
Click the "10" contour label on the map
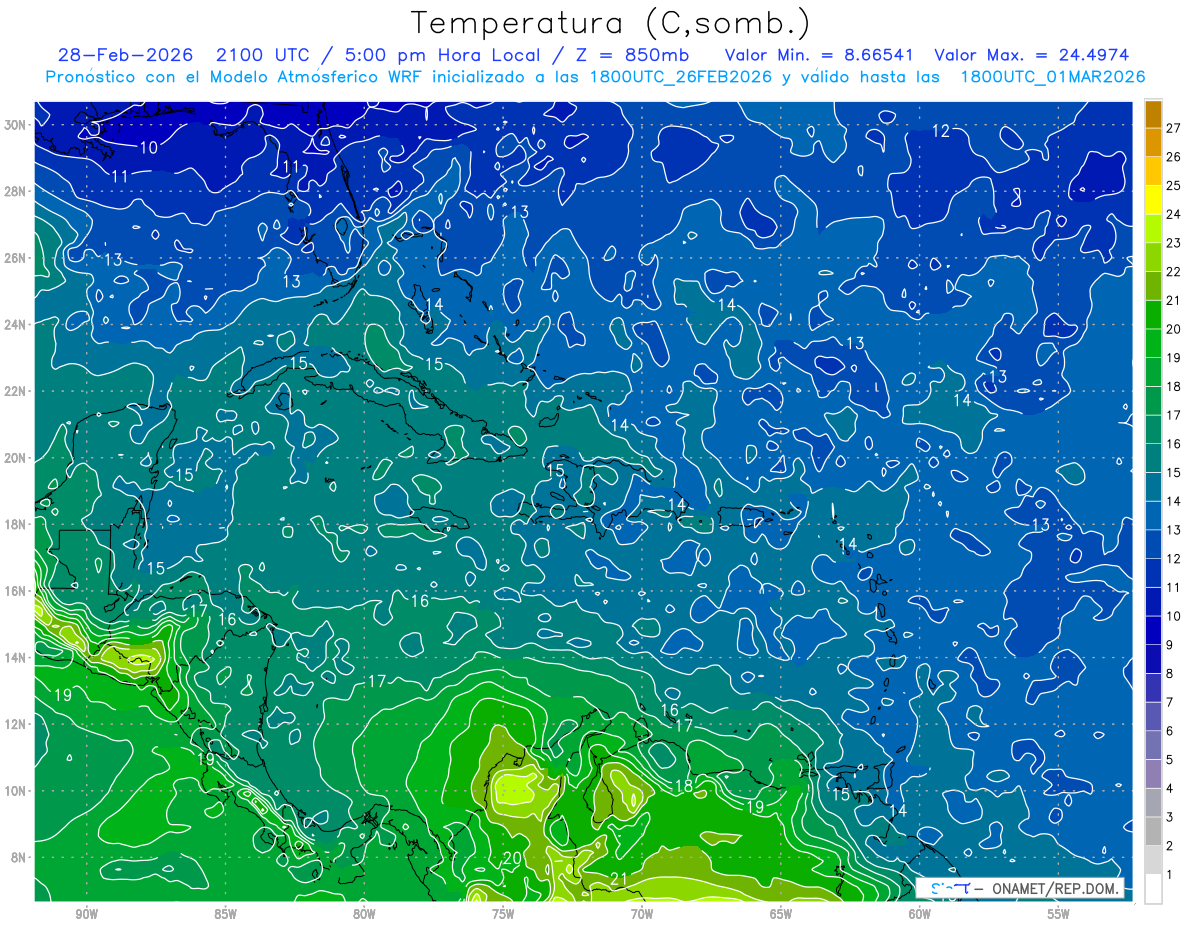pos(148,148)
